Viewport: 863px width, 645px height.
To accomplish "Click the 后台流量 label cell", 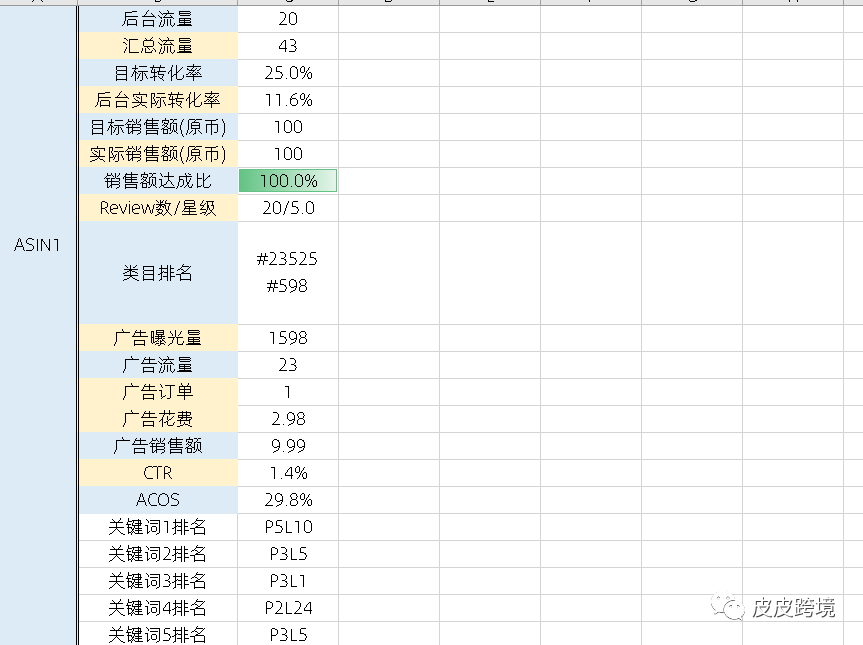I will 157,18.
